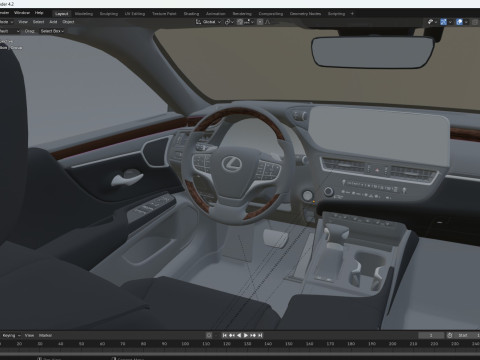This screenshot has width=480, height=360.
Task: Open the Keying dropdown in timeline
Action: (x=11, y=335)
